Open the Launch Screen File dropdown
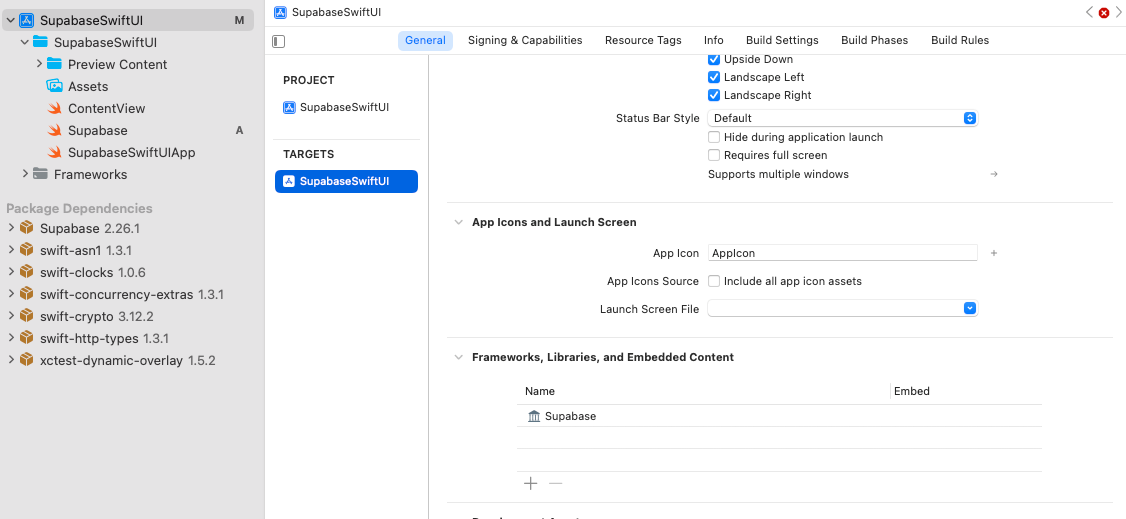 pyautogui.click(x=969, y=309)
